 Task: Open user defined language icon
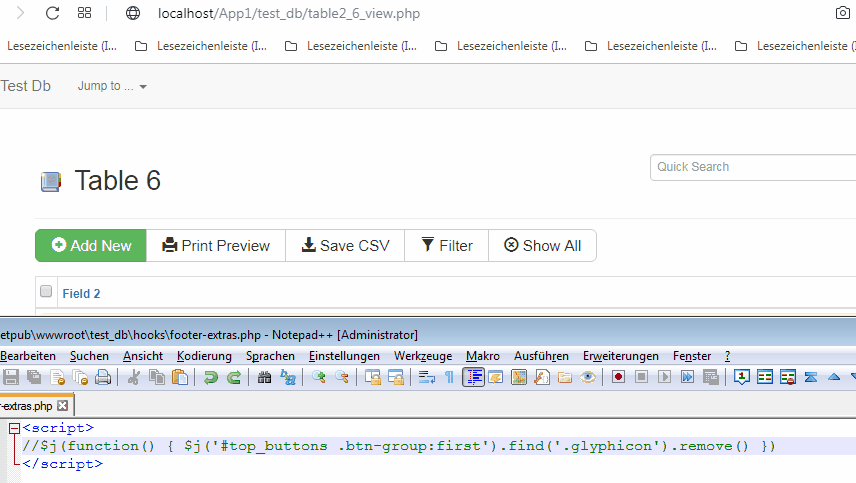[x=496, y=377]
